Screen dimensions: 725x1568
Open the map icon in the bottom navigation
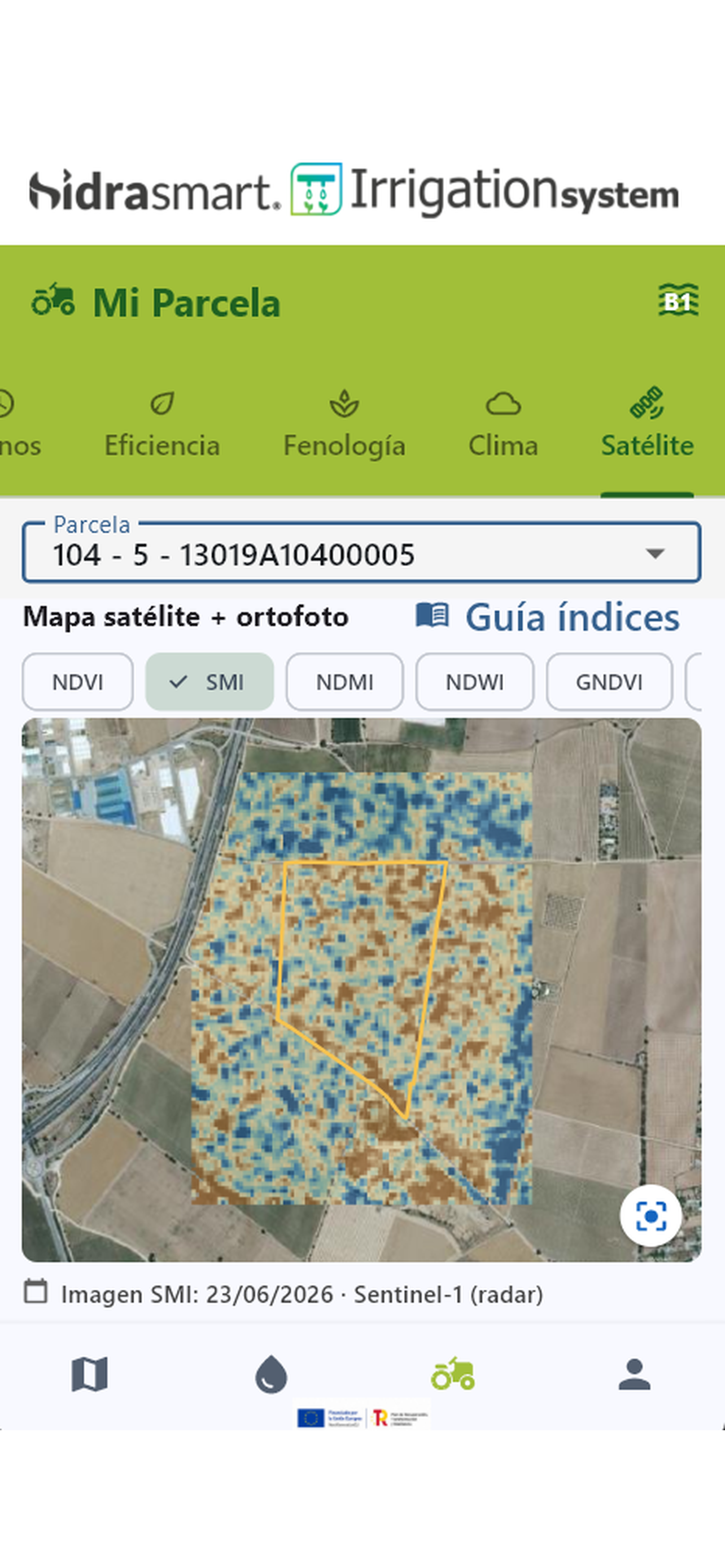pos(89,1374)
